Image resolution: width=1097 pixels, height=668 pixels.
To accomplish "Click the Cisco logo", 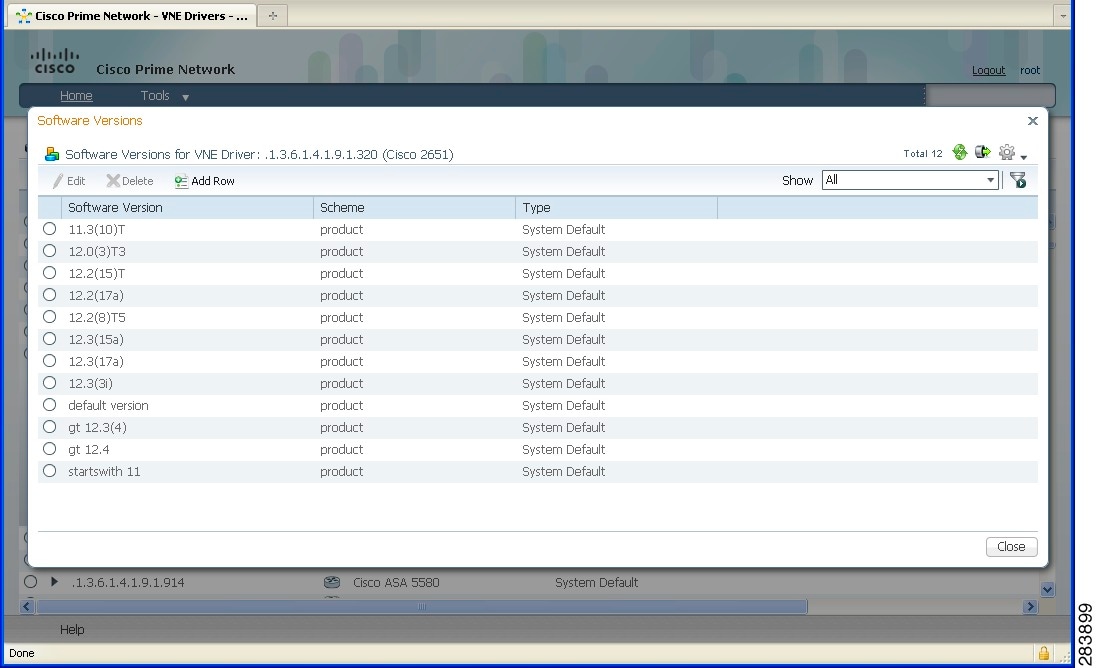I will (55, 62).
